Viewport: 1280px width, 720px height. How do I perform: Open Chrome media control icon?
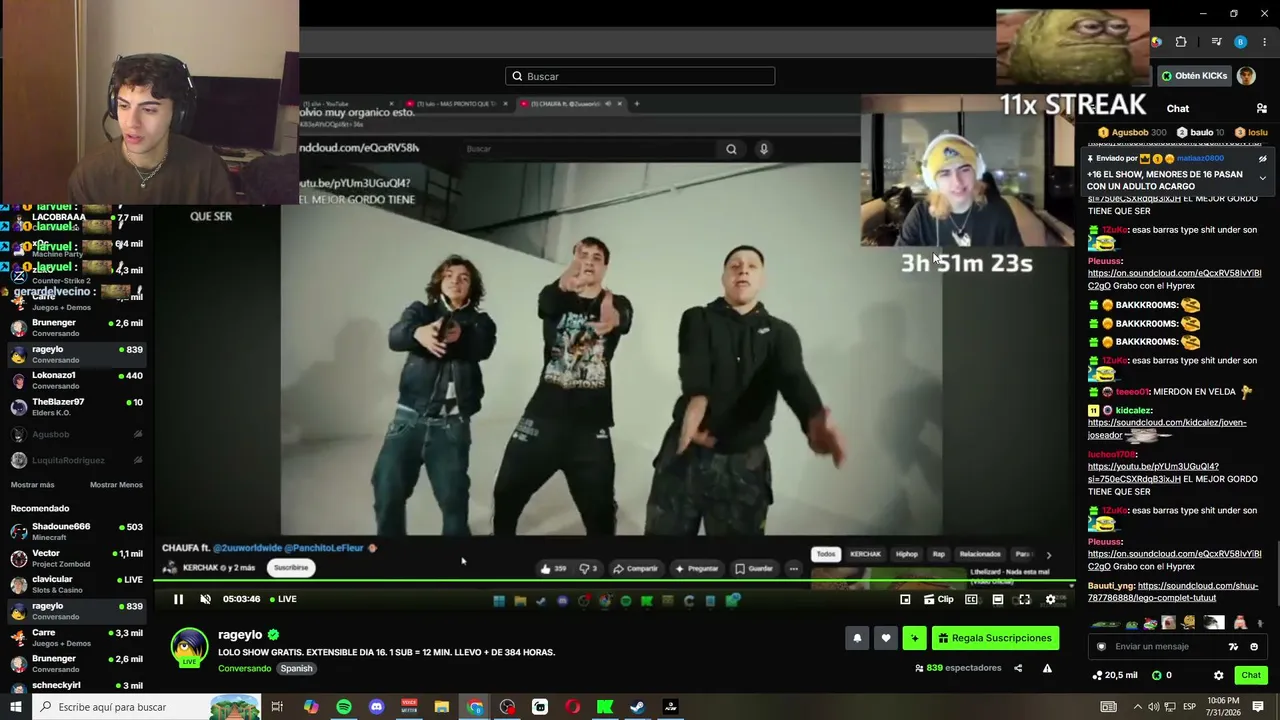click(1216, 42)
